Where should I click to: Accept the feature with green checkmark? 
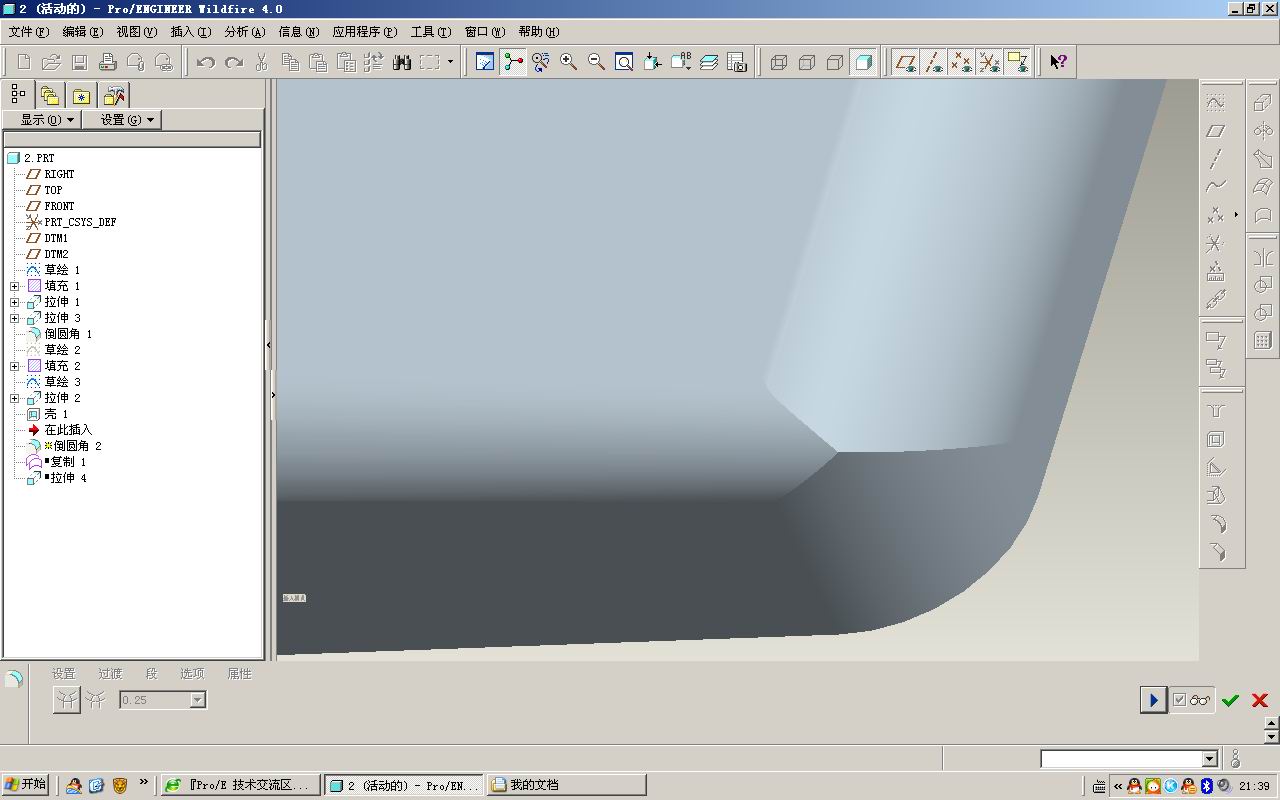click(1230, 700)
